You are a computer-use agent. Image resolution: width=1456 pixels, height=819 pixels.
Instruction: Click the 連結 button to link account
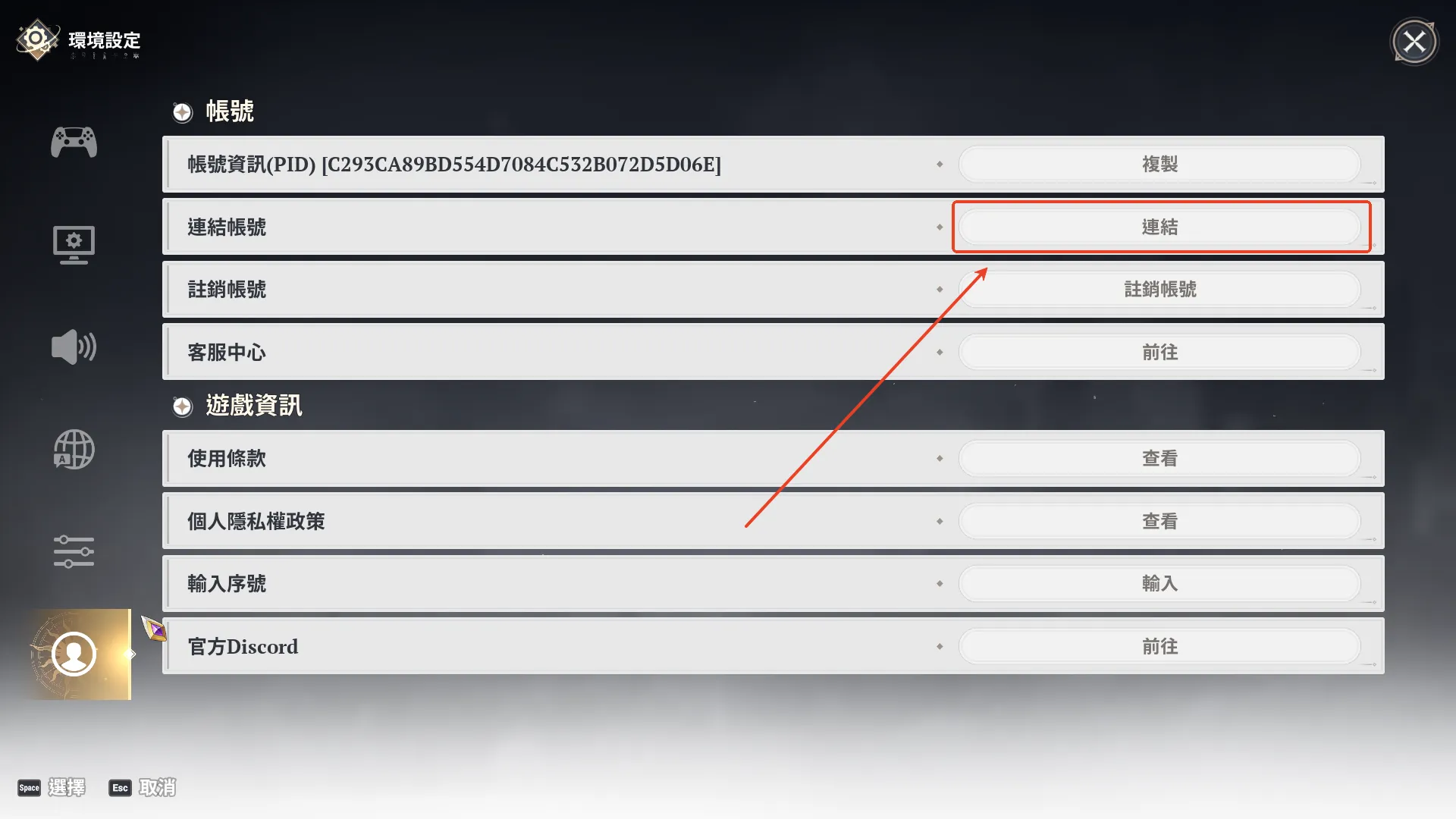[1159, 227]
